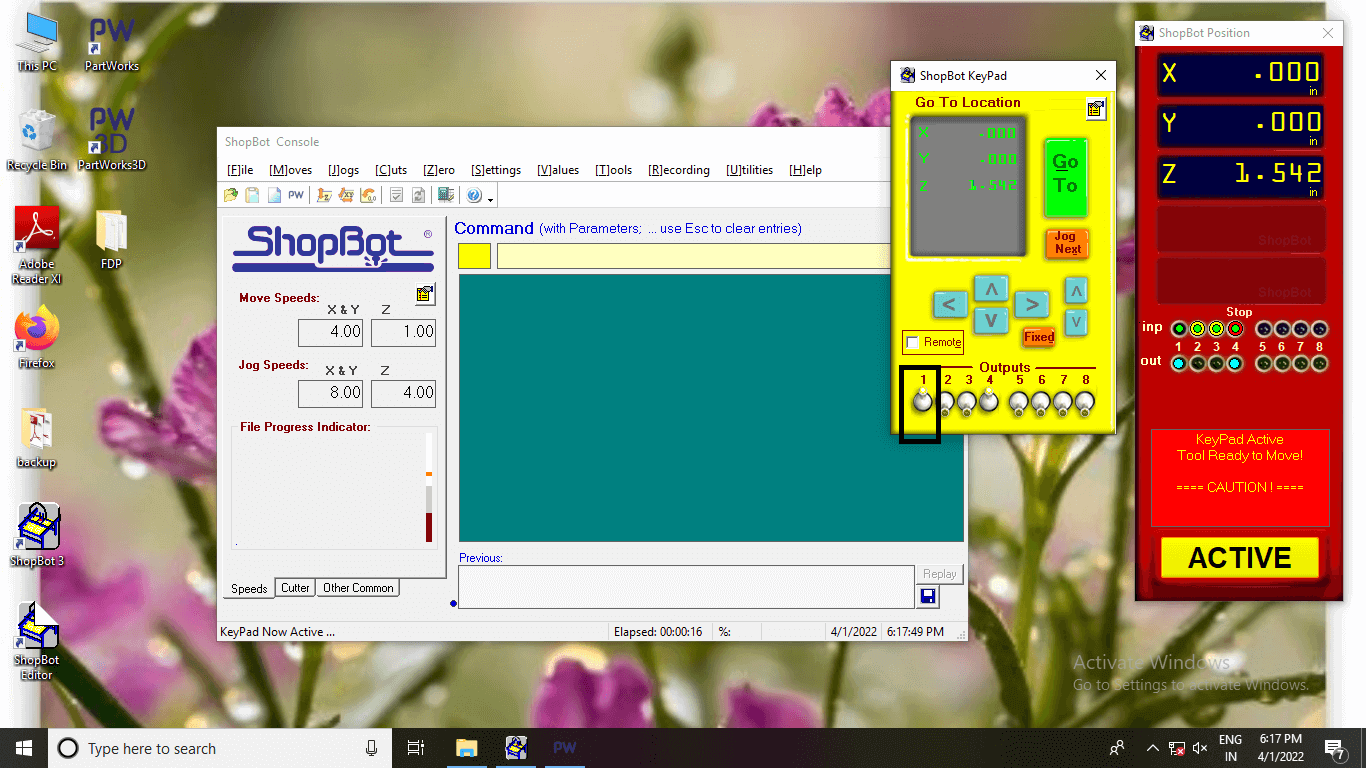The width and height of the screenshot is (1366, 768).
Task: Click the Replay button
Action: [x=939, y=574]
